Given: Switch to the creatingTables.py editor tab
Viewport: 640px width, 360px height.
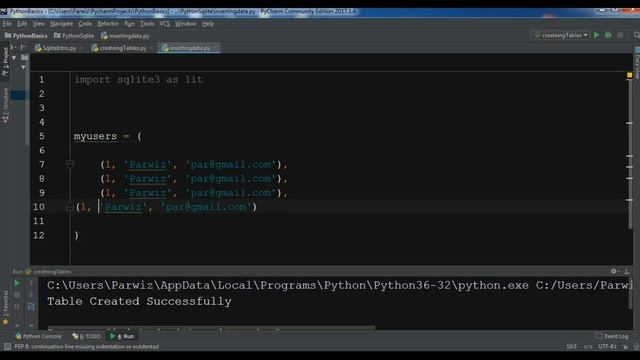Looking at the screenshot, I should 119,48.
